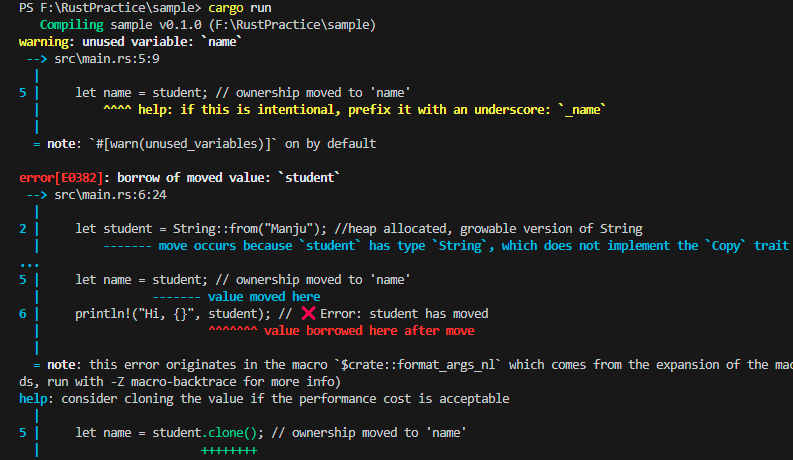Click the green plus signs under clone
The height and width of the screenshot is (460, 793).
[x=230, y=450]
